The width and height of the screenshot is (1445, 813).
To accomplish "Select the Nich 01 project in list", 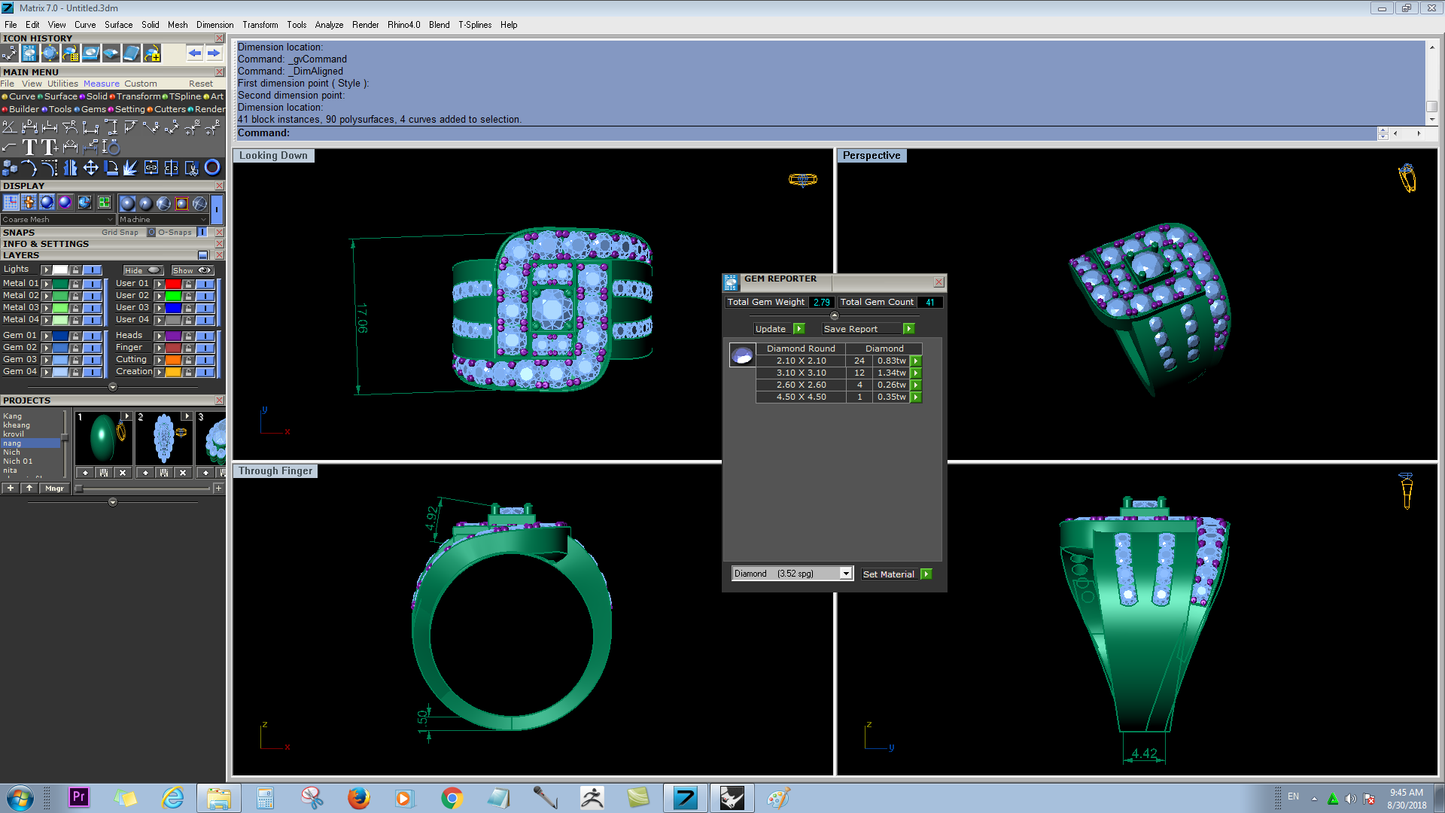I will (18, 461).
